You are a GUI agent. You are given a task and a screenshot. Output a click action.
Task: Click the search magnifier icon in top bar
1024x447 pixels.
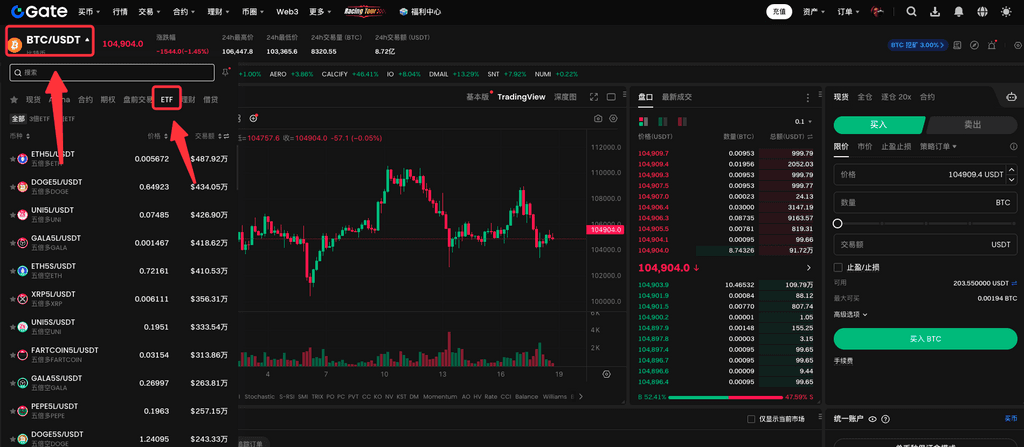(x=911, y=12)
